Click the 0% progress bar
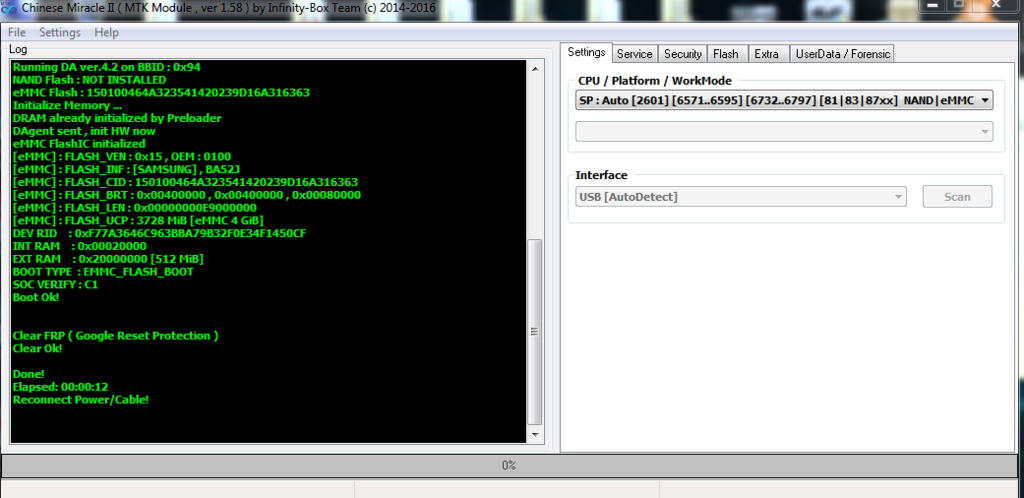Image resolution: width=1024 pixels, height=498 pixels. click(x=508, y=466)
